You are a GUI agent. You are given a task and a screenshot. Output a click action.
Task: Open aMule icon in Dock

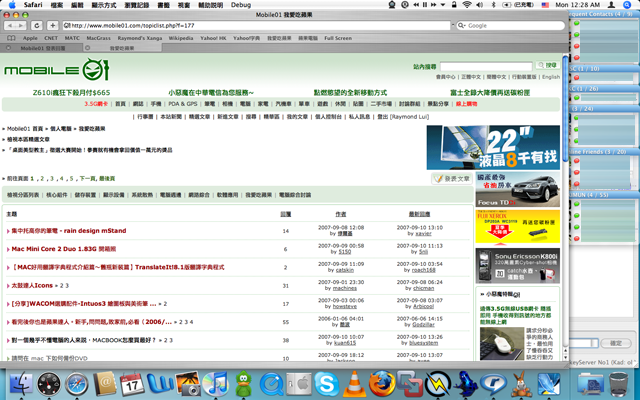tap(520, 384)
